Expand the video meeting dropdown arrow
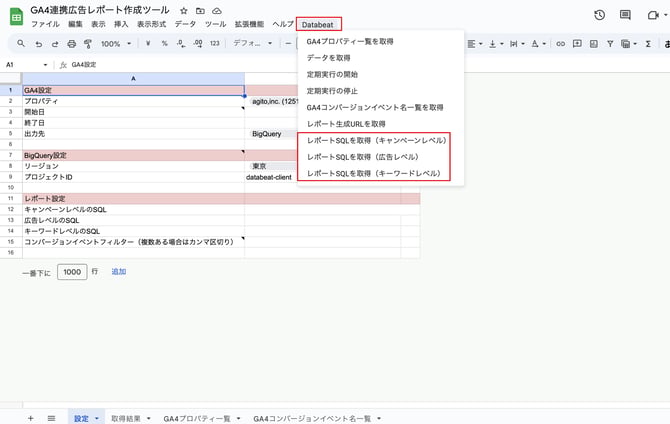Viewport: 670px width, 424px height. click(665, 15)
